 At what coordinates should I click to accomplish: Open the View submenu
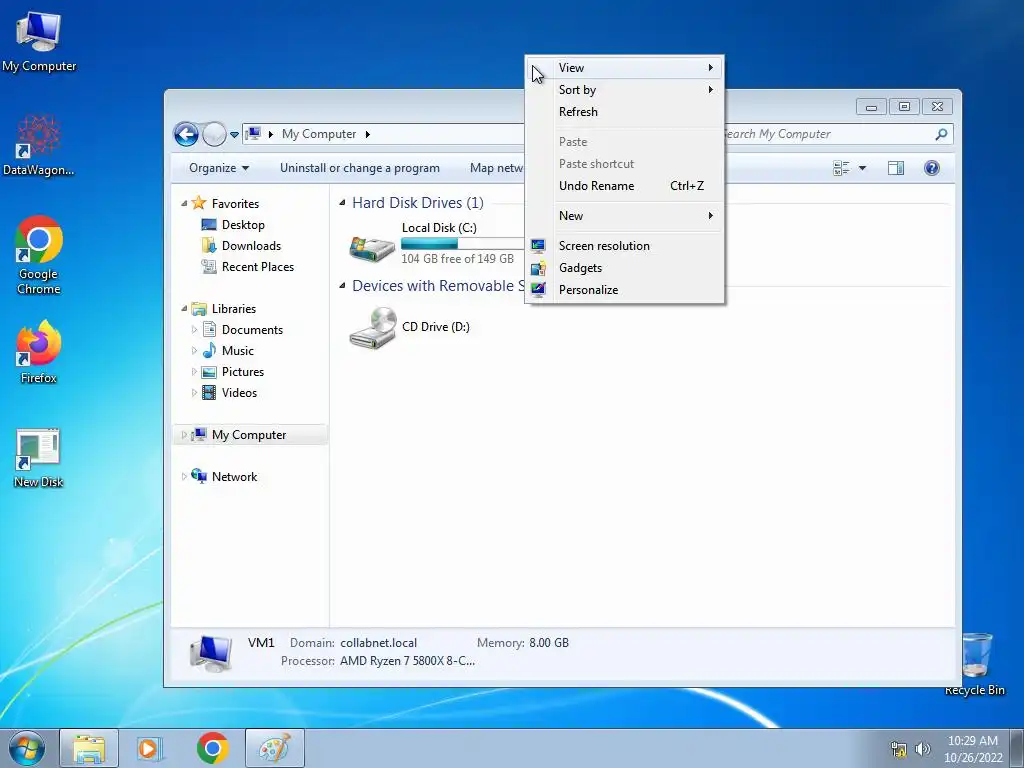coord(624,68)
